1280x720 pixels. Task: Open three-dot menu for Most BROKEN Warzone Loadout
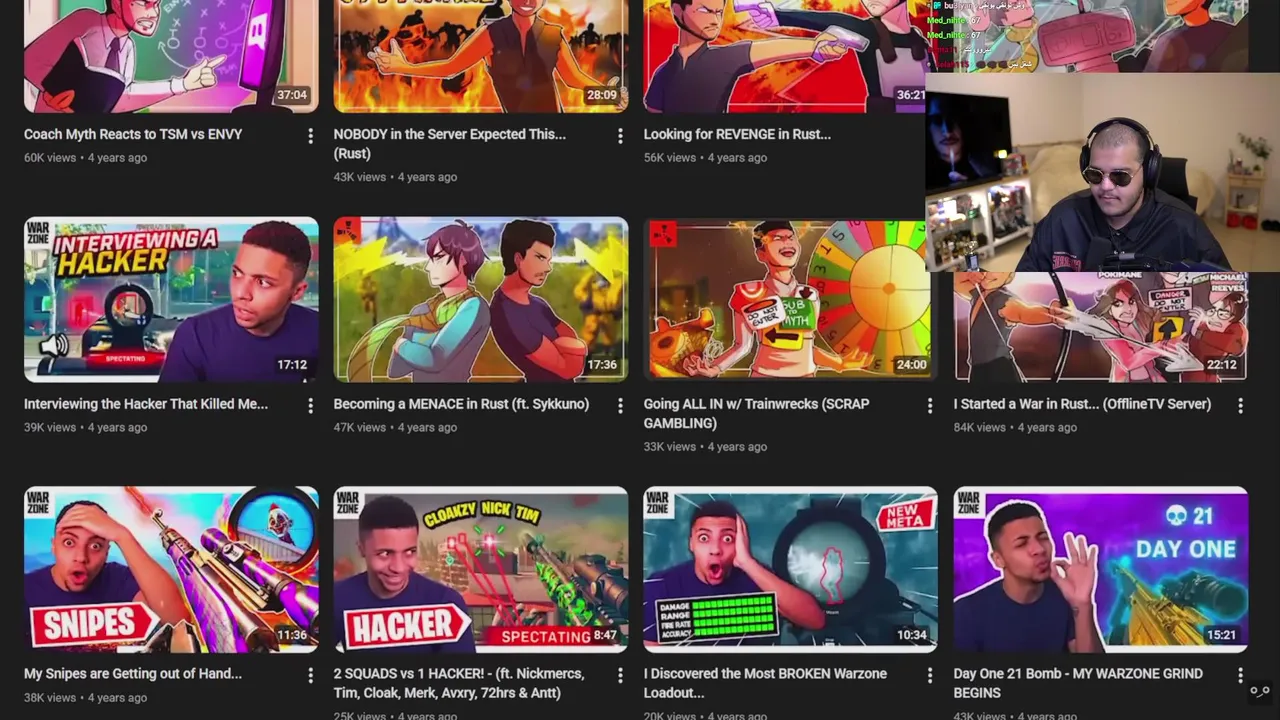pyautogui.click(x=930, y=676)
